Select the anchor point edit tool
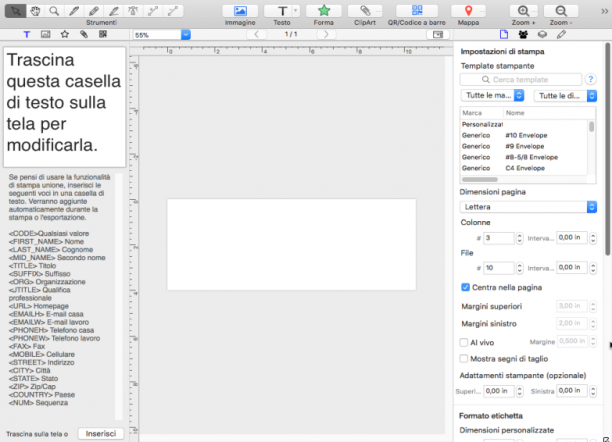The width and height of the screenshot is (612, 442). click(133, 11)
